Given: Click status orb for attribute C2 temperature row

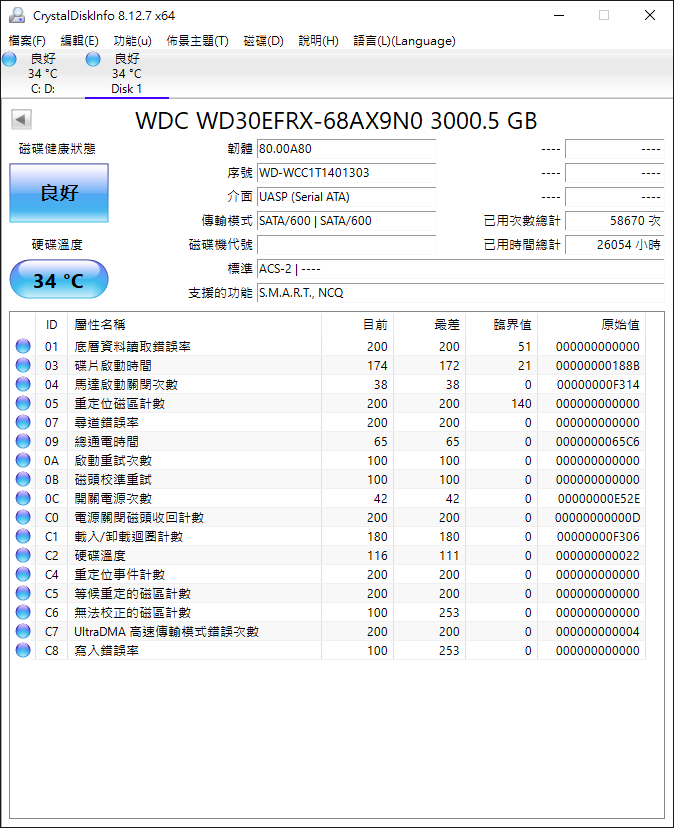Looking at the screenshot, I should point(23,556).
